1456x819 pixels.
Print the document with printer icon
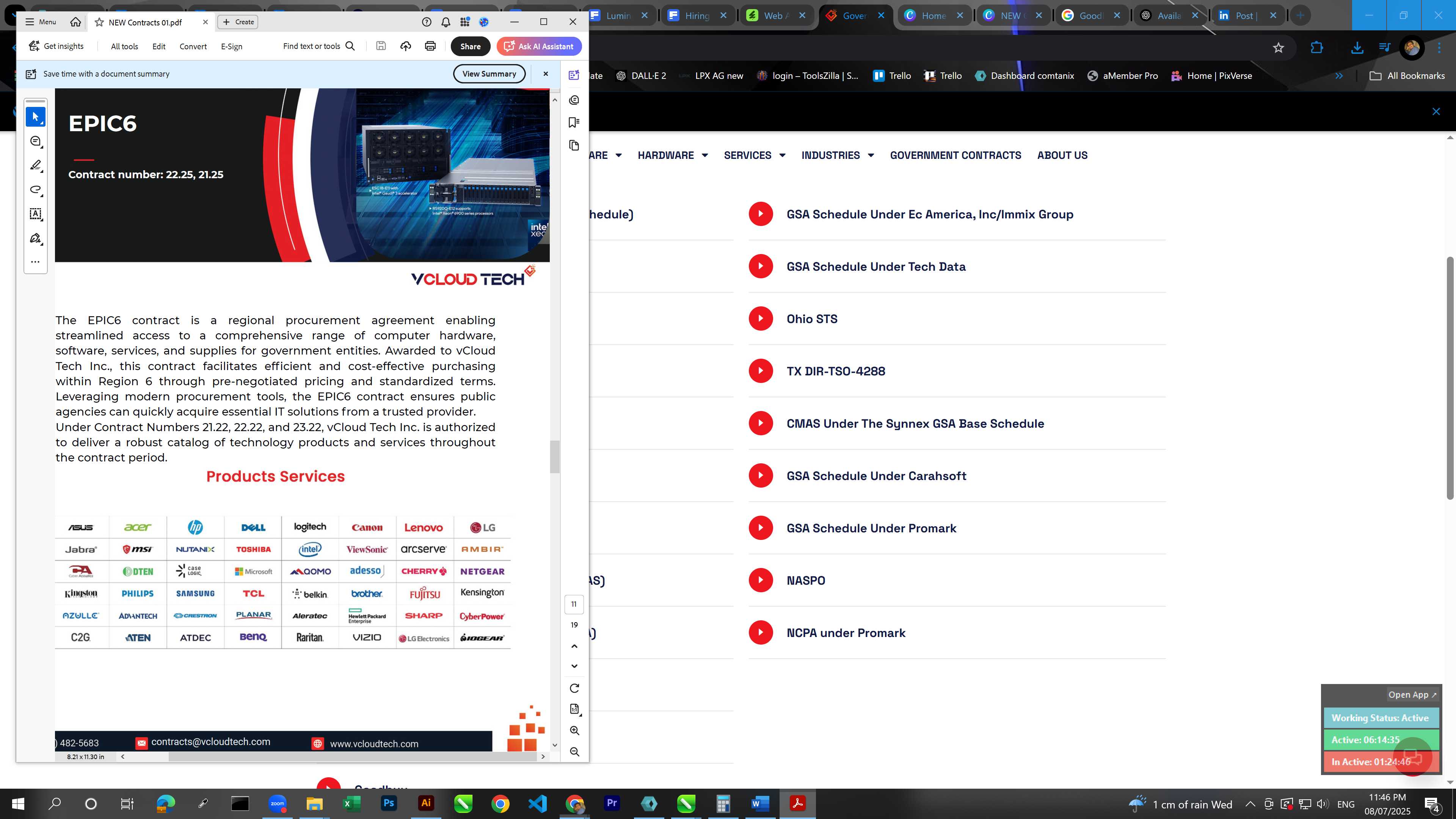point(431,46)
